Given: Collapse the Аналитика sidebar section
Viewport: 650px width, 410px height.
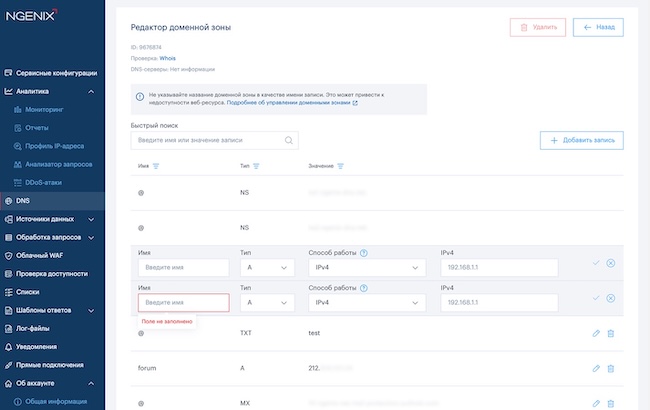Looking at the screenshot, I should point(91,91).
